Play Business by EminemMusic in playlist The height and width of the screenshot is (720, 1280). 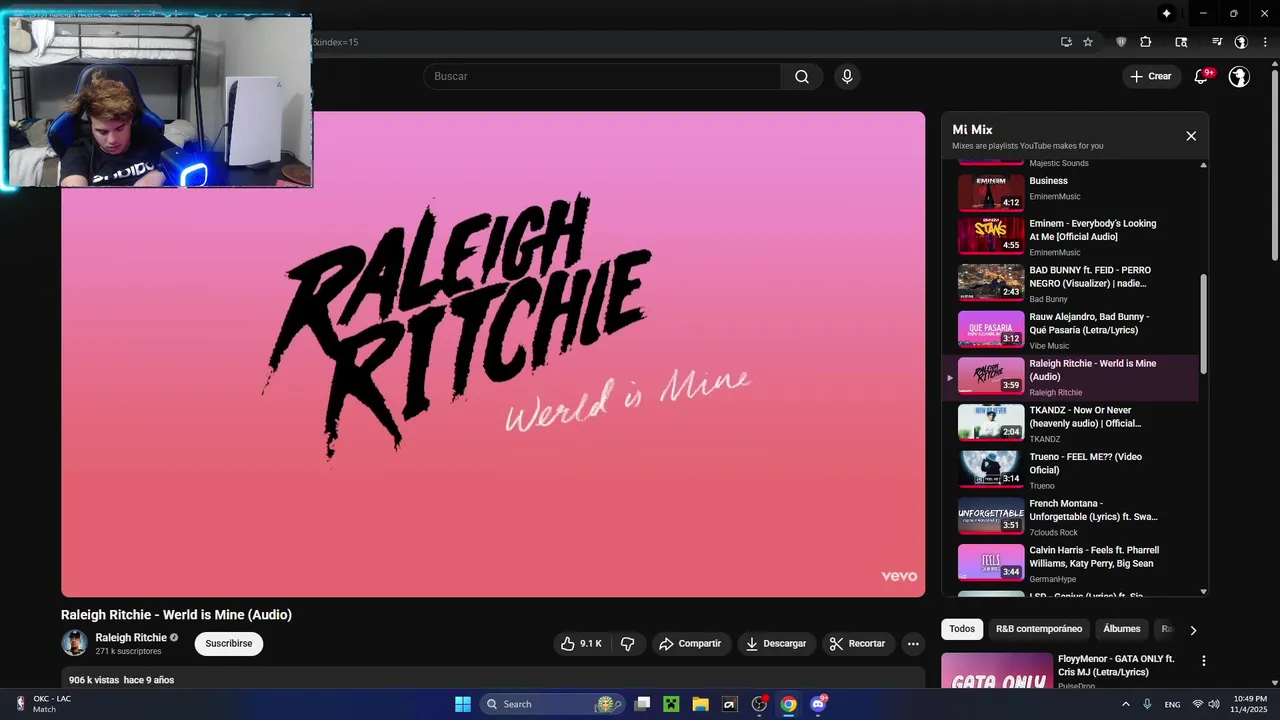(1072, 191)
